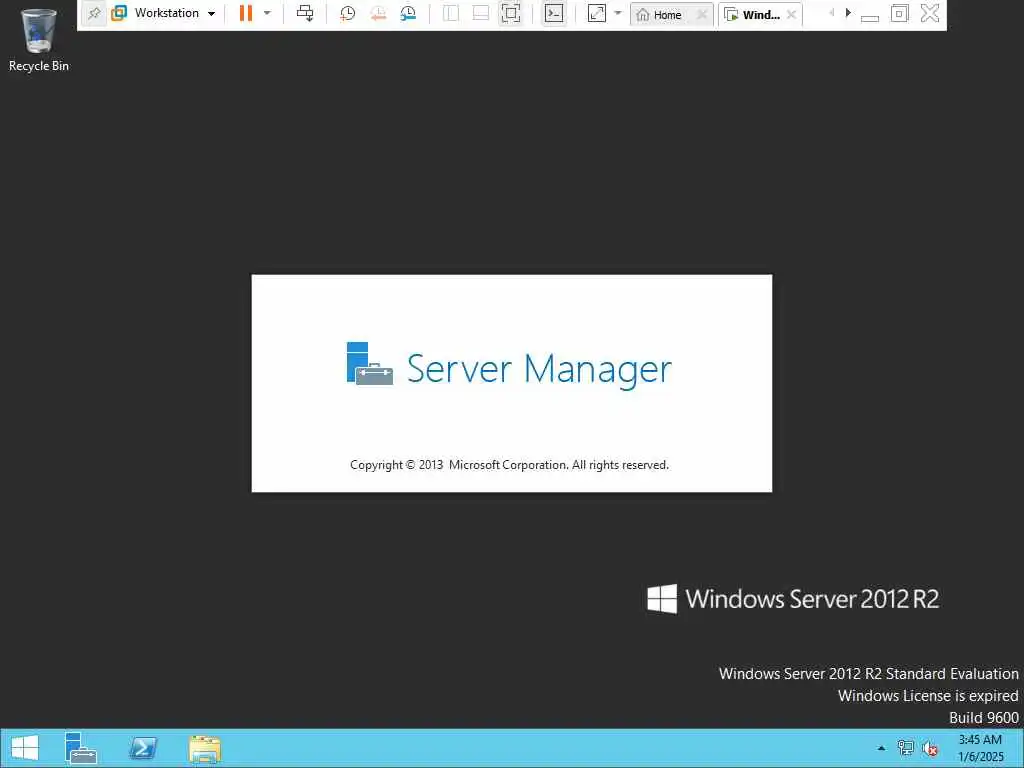Screen dimensions: 1024x768
Task: Show hidden tray icons arrow
Action: 881,748
